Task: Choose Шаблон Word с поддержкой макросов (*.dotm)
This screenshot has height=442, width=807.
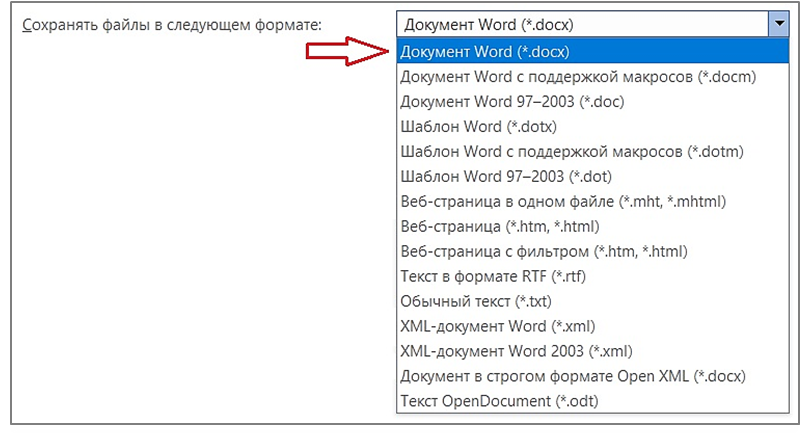Action: (571, 152)
